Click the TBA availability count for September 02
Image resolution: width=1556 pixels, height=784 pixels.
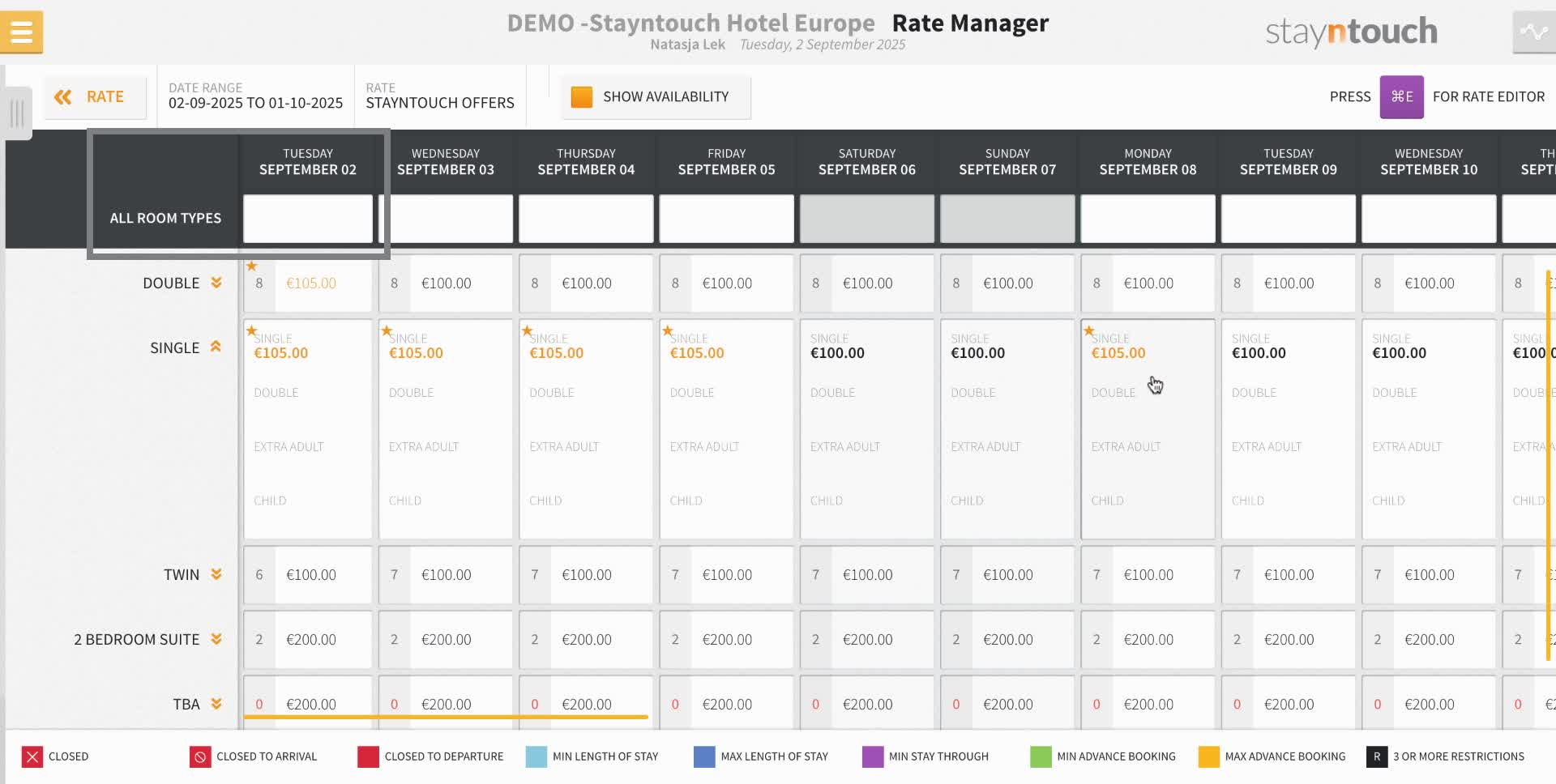(259, 704)
